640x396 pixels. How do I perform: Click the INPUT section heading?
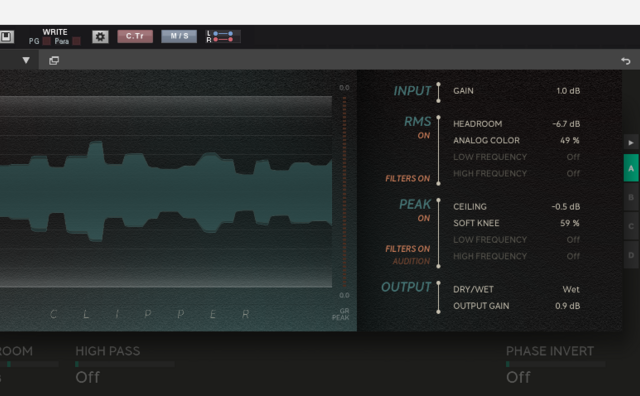click(412, 91)
